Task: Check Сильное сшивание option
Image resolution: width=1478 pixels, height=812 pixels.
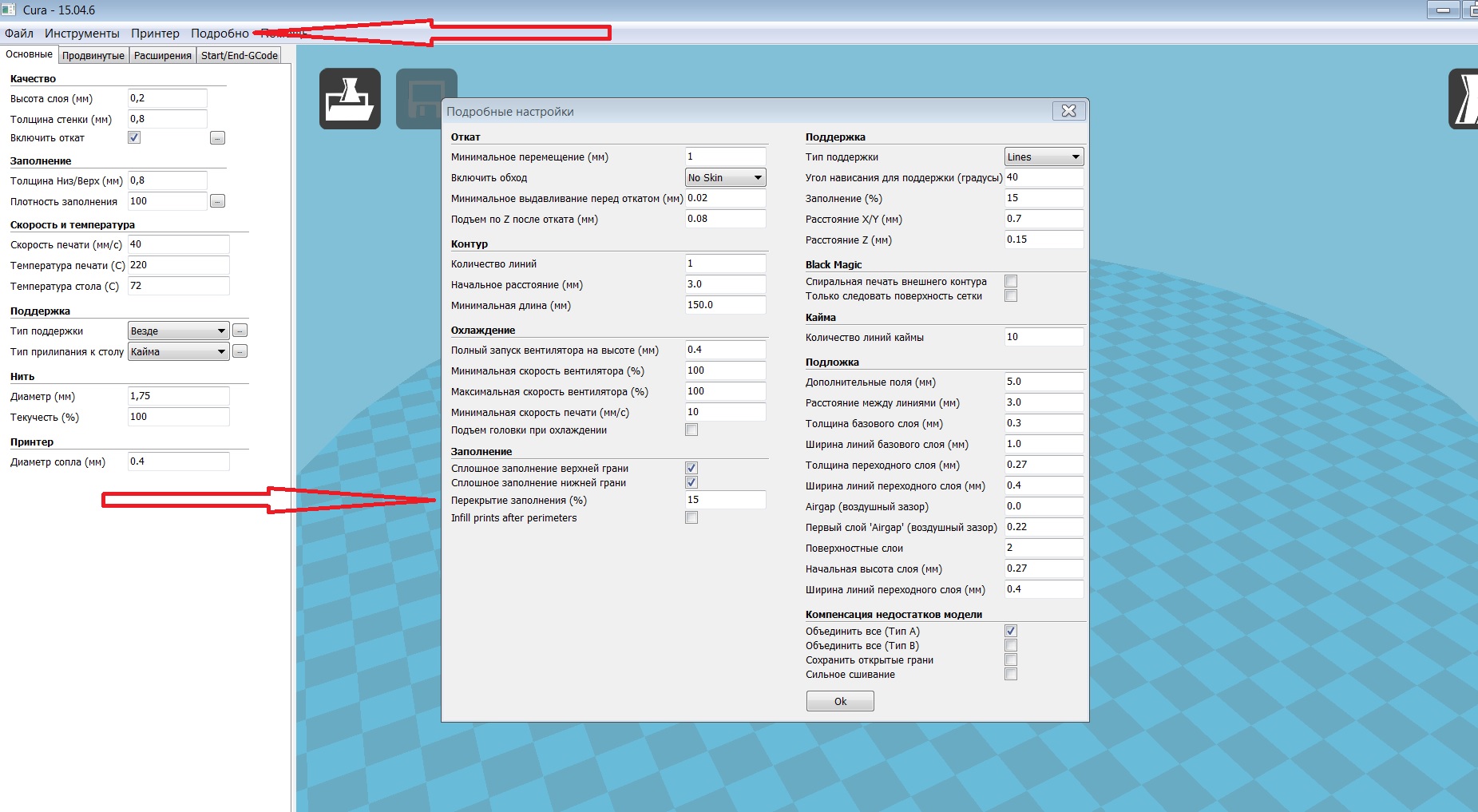Action: point(1011,674)
